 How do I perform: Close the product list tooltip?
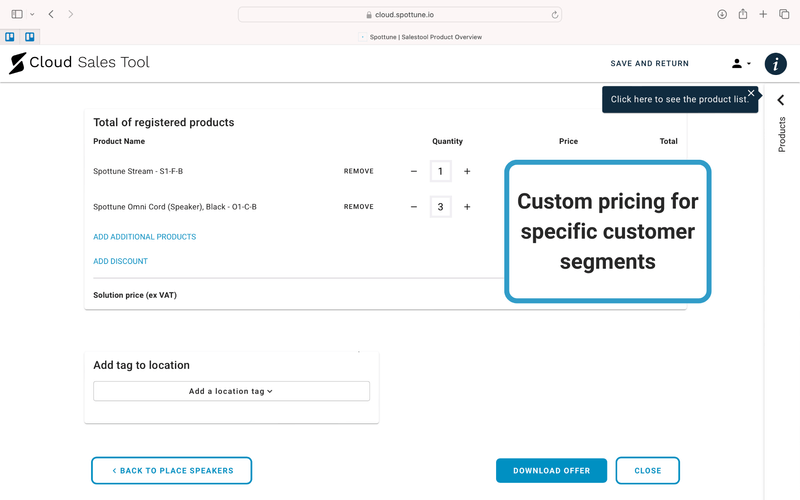[751, 93]
